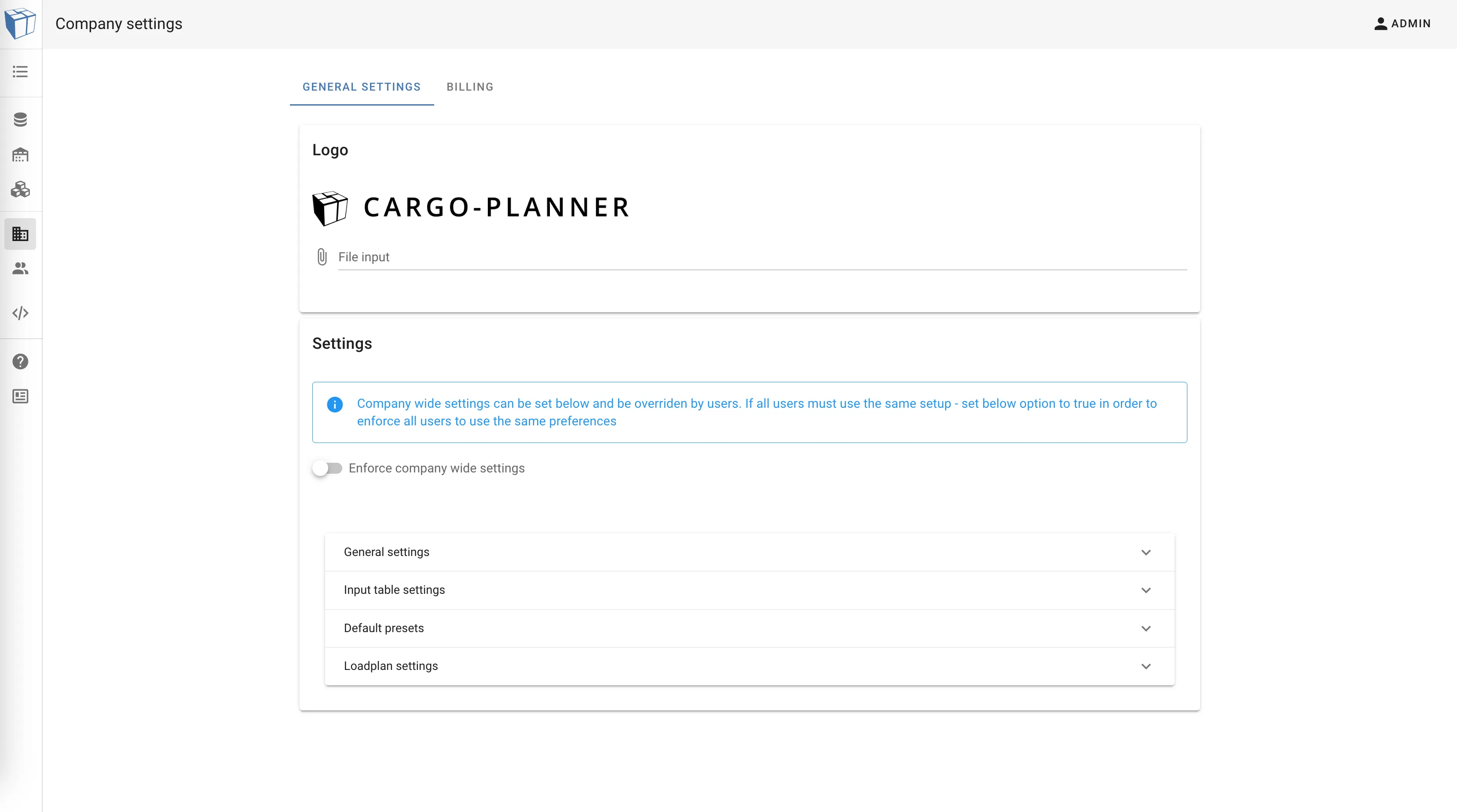Select the database icon in the sidebar
The width and height of the screenshot is (1457, 812).
pyautogui.click(x=20, y=119)
